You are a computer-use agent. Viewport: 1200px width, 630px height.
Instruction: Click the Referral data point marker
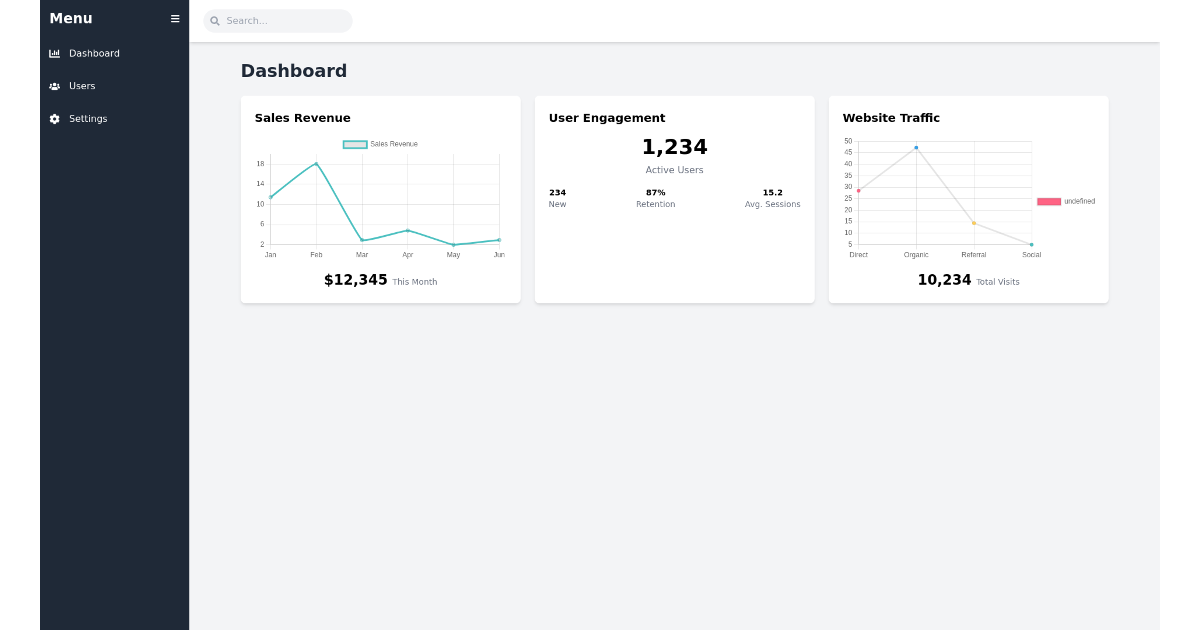[x=973, y=222]
